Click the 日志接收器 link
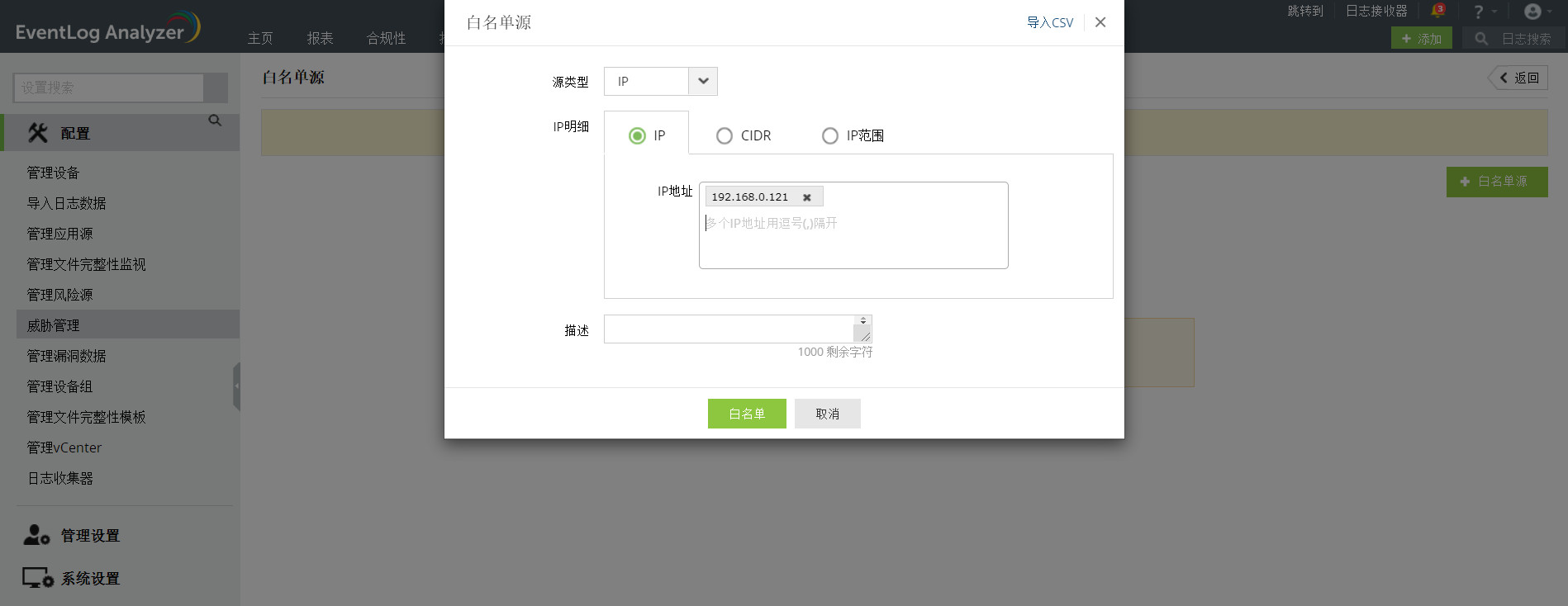Image resolution: width=1568 pixels, height=606 pixels. pyautogui.click(x=1376, y=12)
